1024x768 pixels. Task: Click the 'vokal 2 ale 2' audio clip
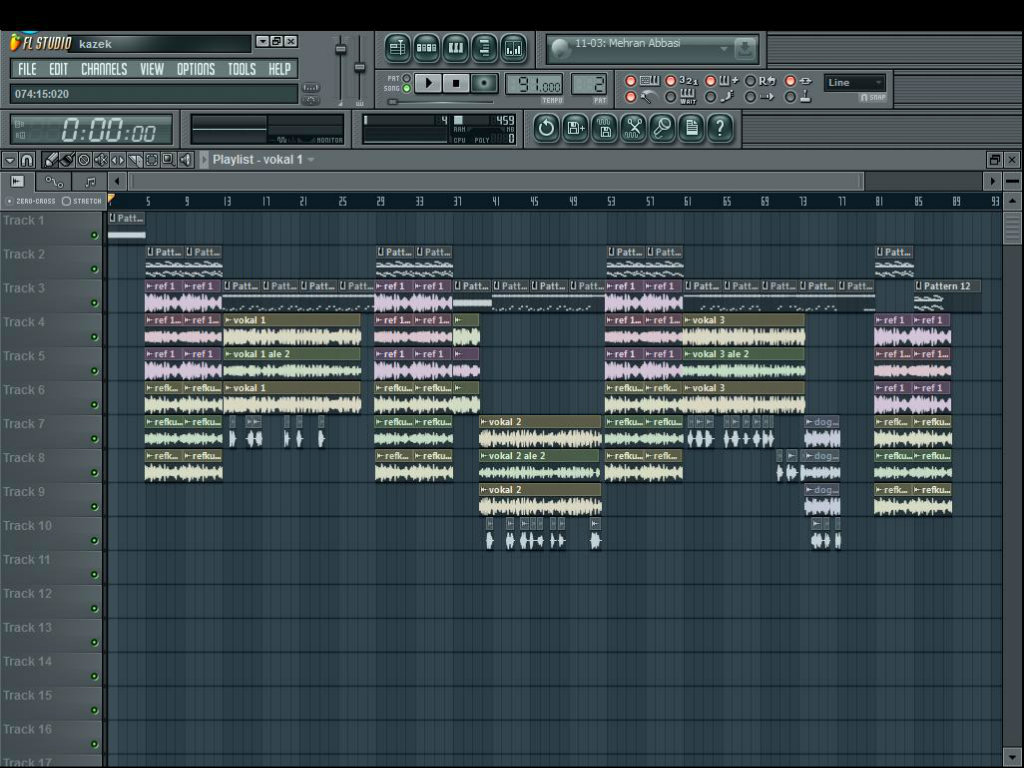[539, 465]
